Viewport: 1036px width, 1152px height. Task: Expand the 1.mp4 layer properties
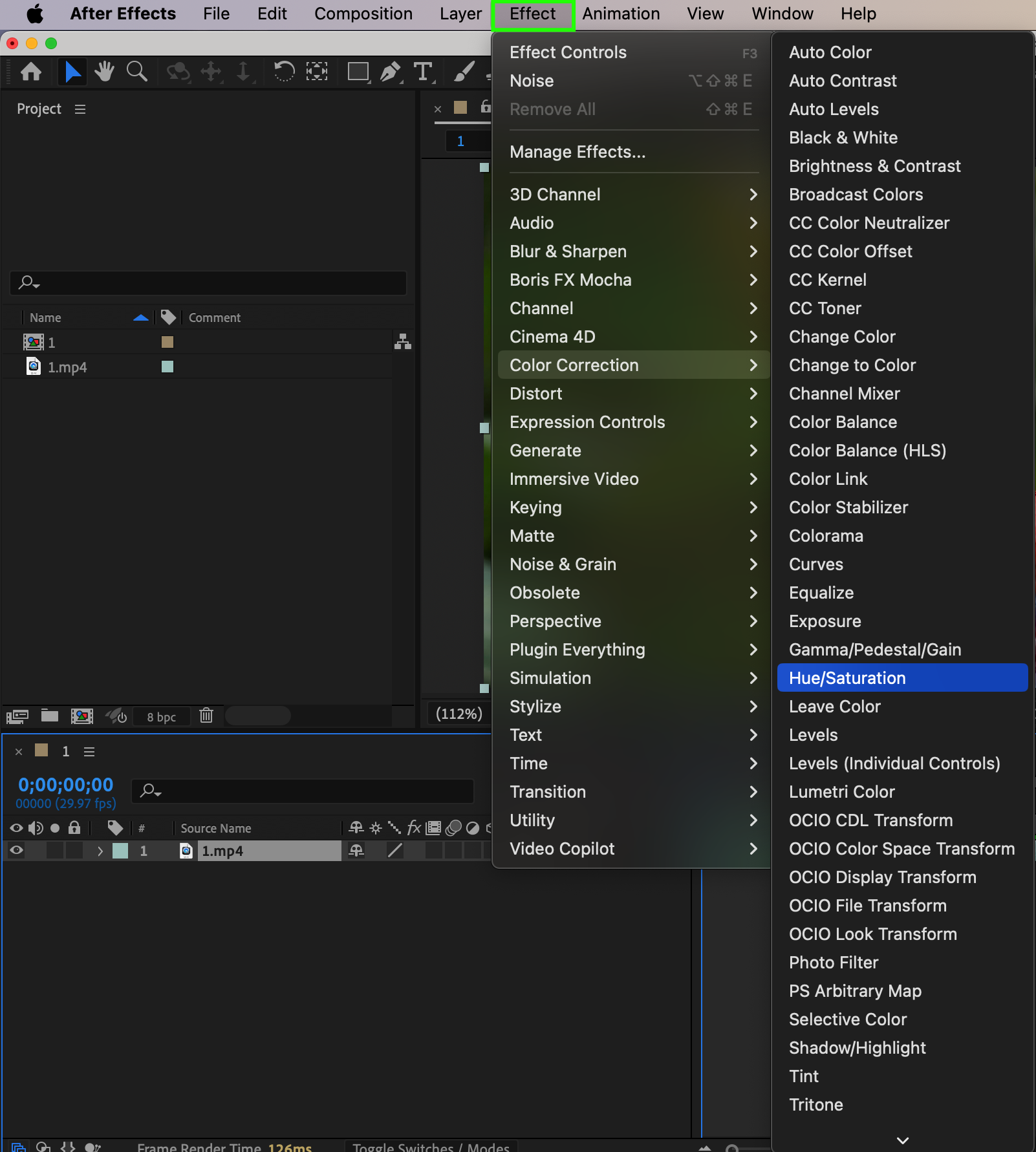coord(100,851)
